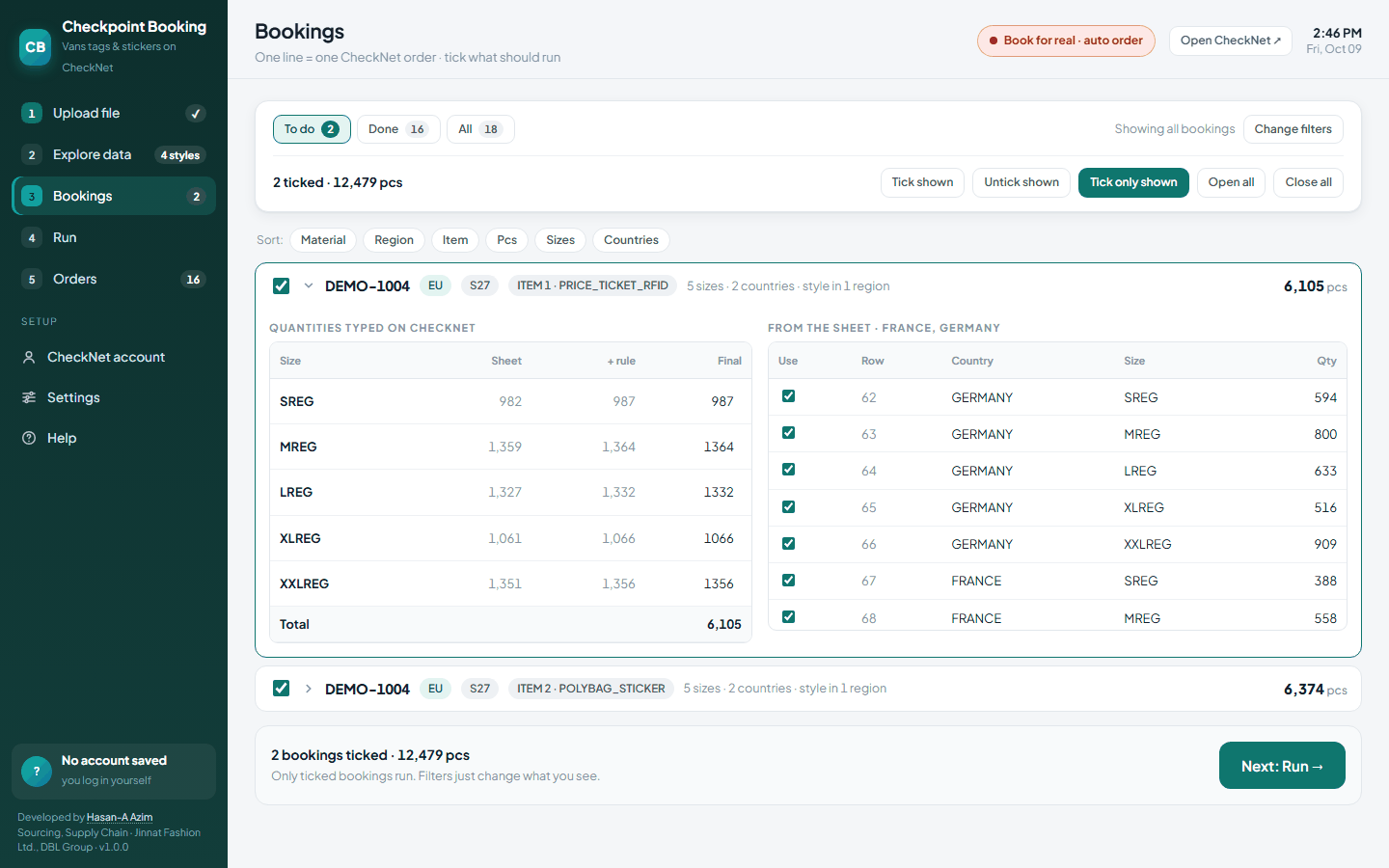Click the Orders 16 count badge
The image size is (1389, 868).
[x=193, y=280]
